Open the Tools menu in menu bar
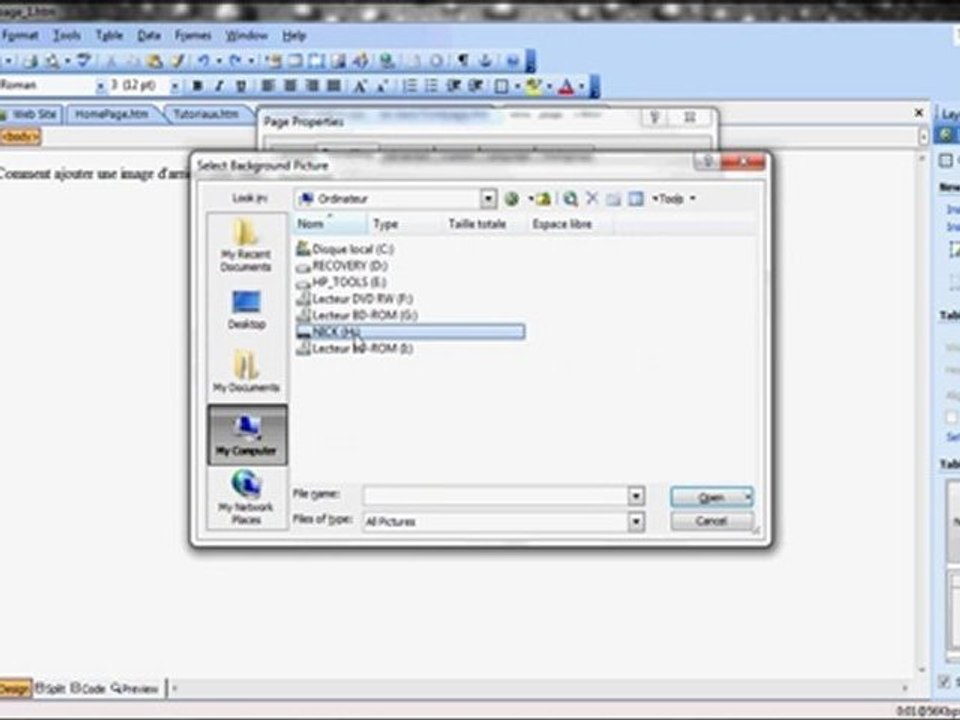The width and height of the screenshot is (960, 720). pyautogui.click(x=66, y=36)
